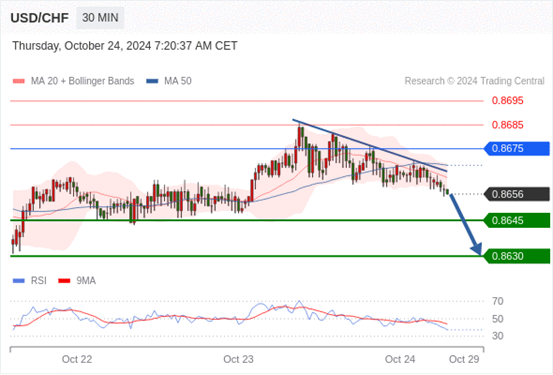The width and height of the screenshot is (553, 375).
Task: Click the Oct 29 date axis label
Action: (464, 359)
